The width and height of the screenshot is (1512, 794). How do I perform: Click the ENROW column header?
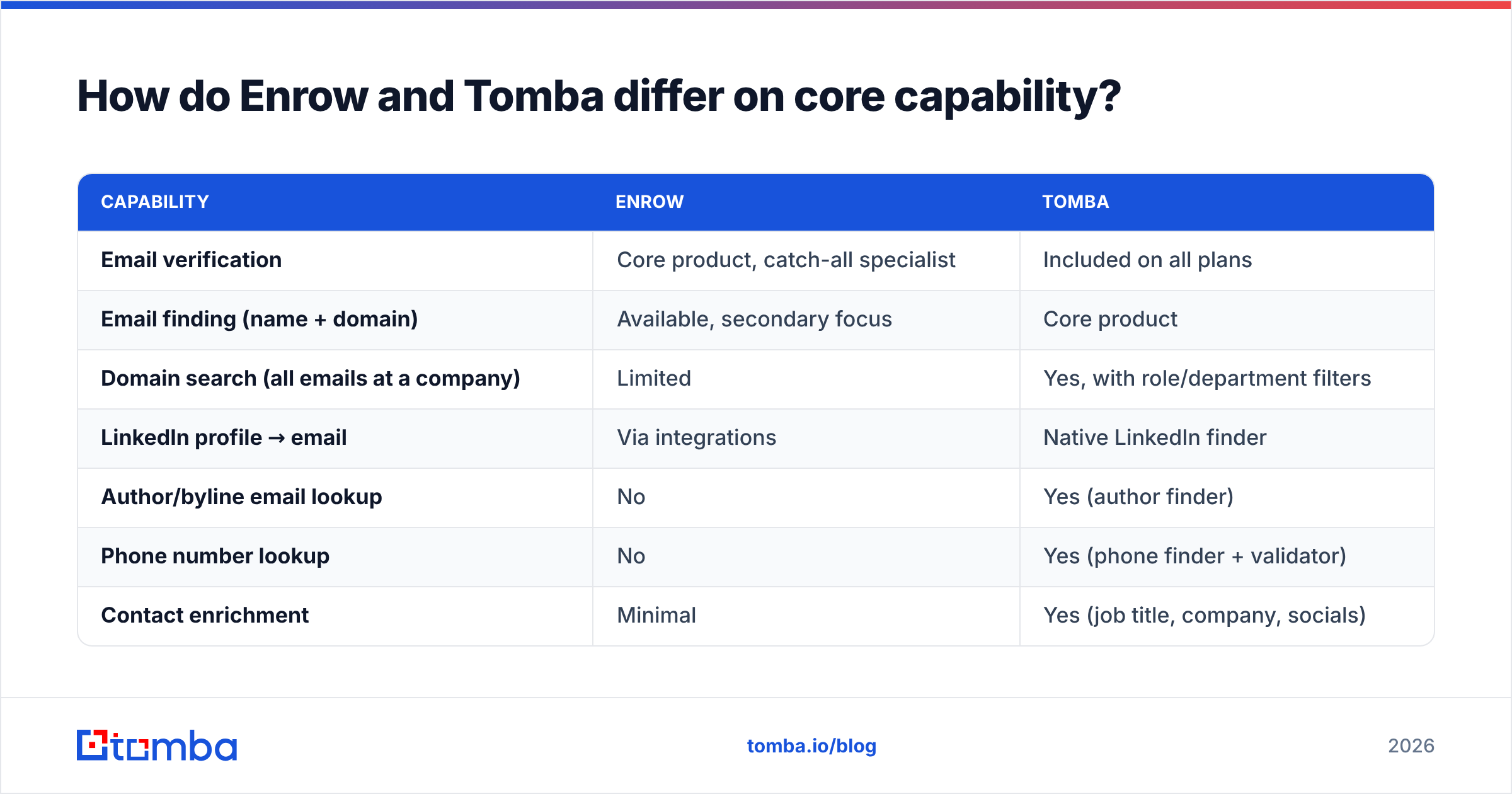pyautogui.click(x=650, y=202)
